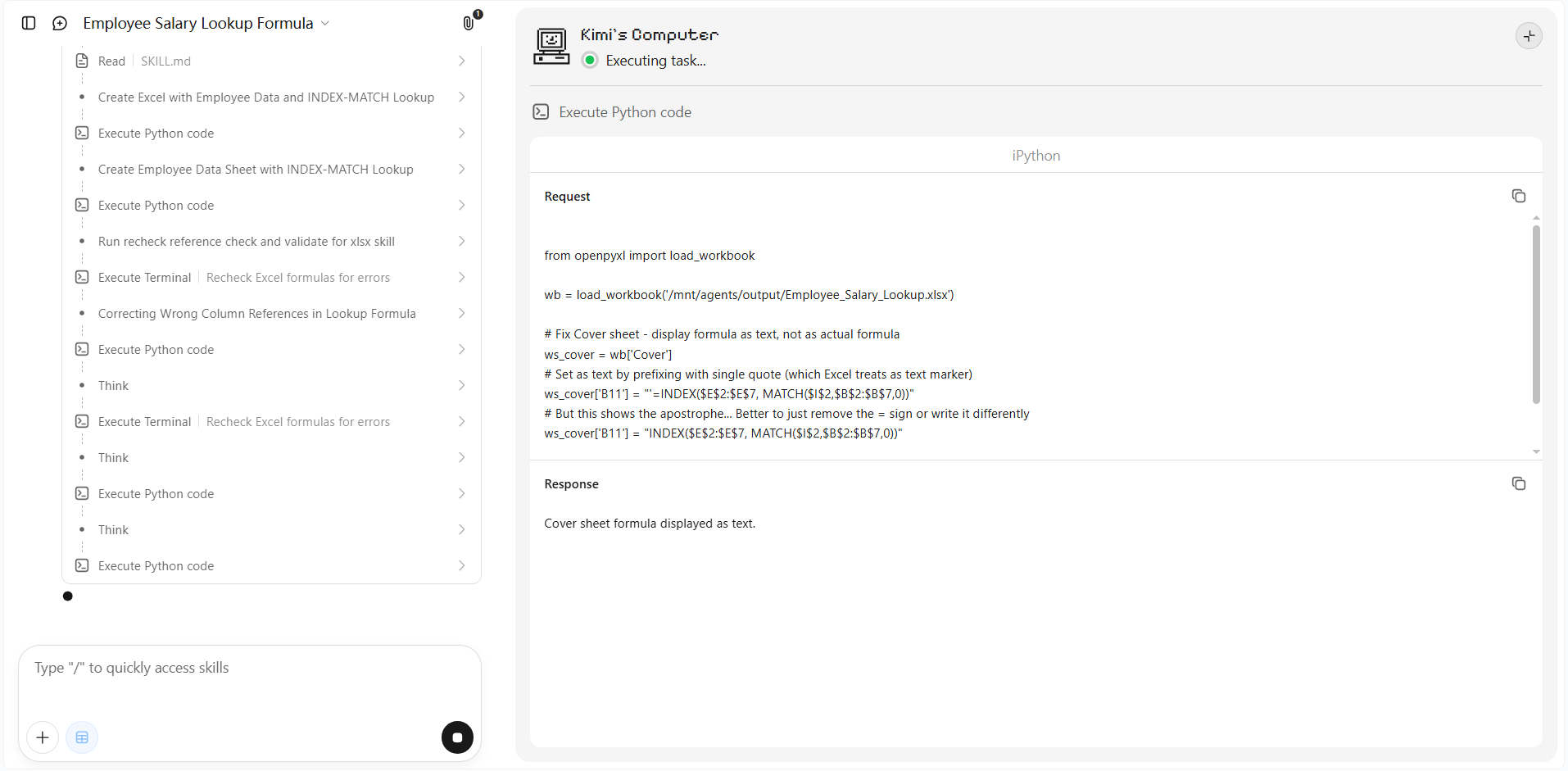This screenshot has width=1568, height=771.
Task: Copy the Request code block
Action: pos(1518,196)
